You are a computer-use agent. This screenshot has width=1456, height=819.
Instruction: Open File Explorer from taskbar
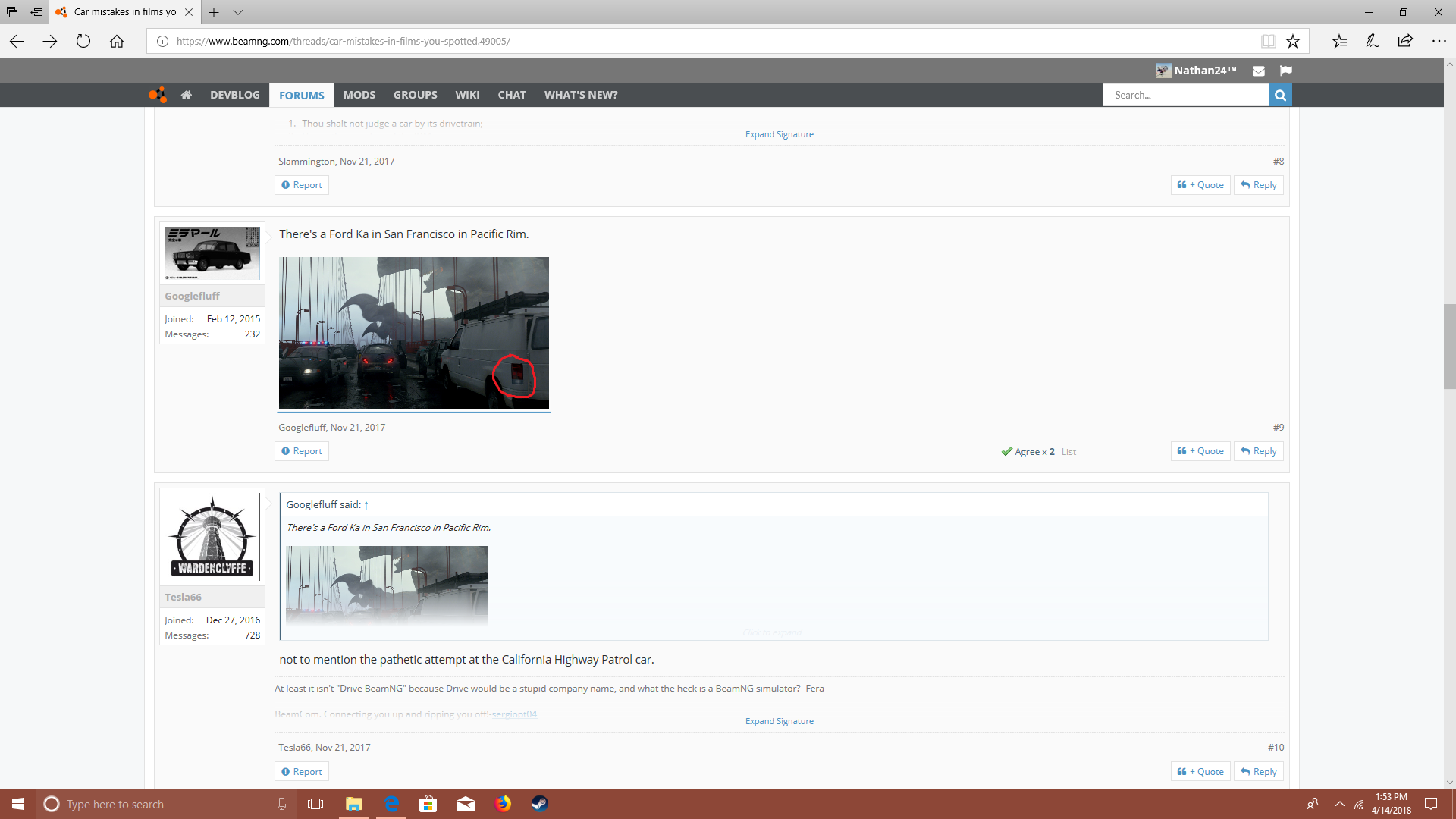click(x=354, y=804)
